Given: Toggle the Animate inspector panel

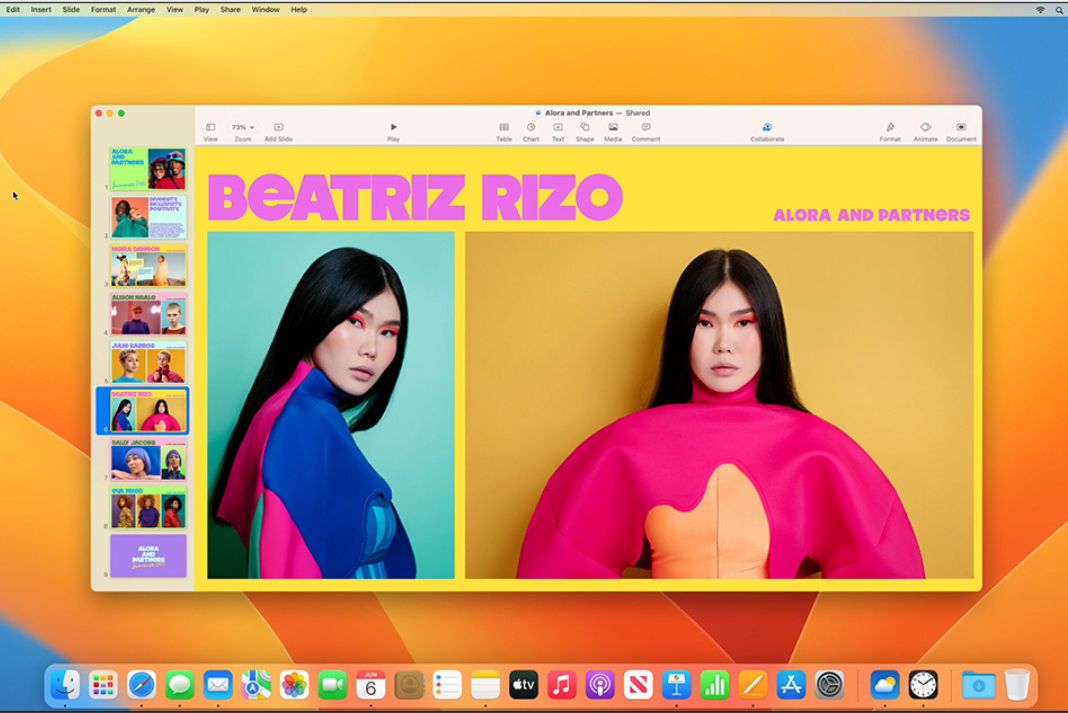Looking at the screenshot, I should 925,128.
